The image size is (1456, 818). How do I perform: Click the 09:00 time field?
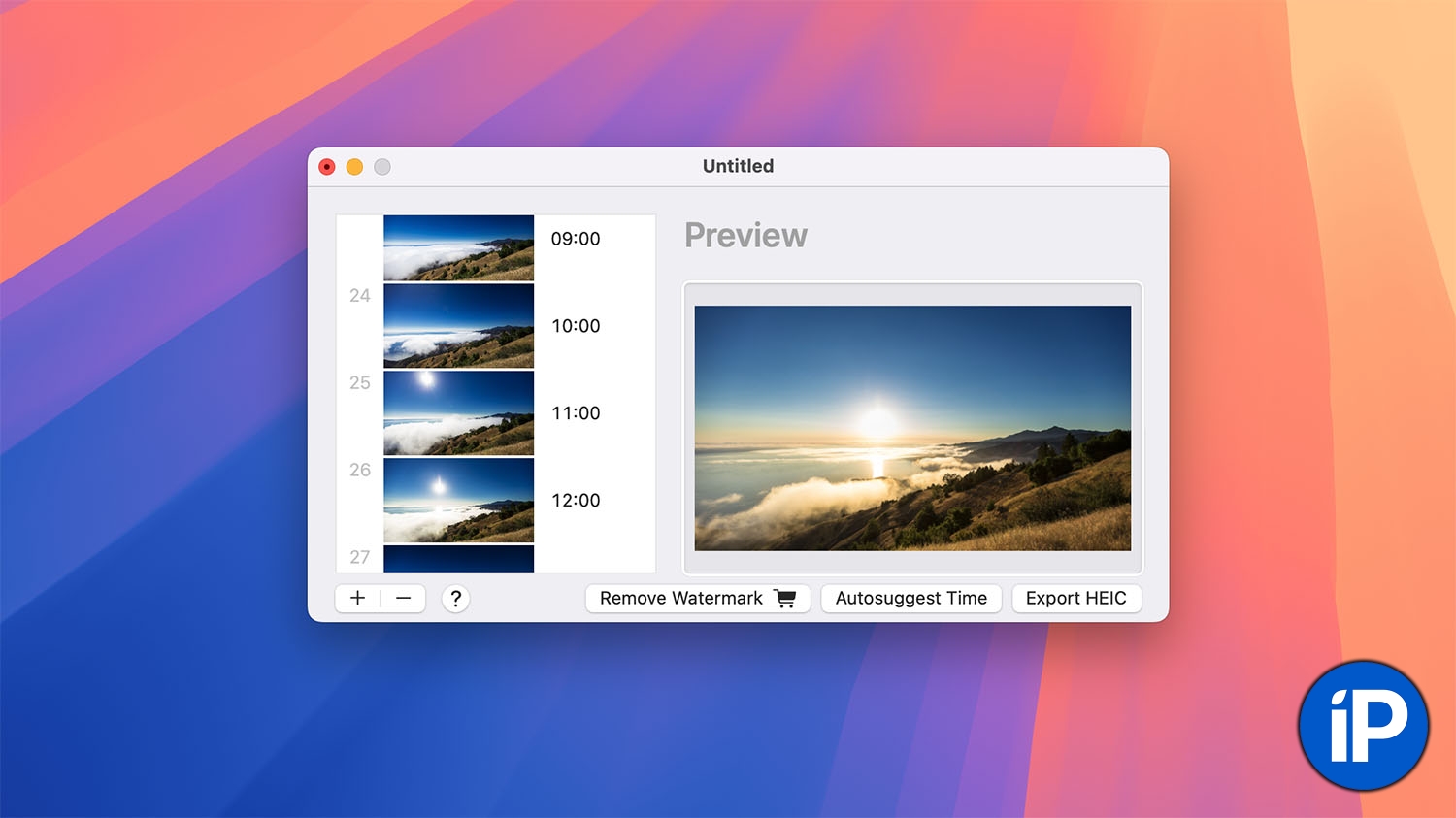[576, 239]
